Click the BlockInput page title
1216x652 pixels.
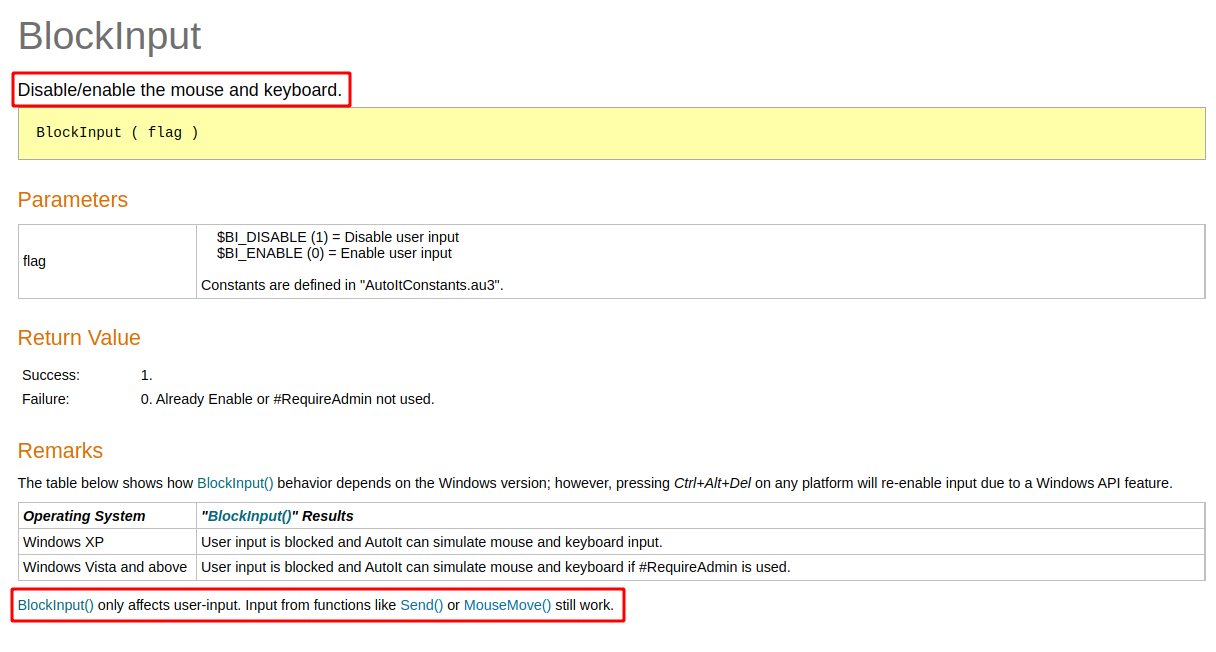(x=110, y=36)
